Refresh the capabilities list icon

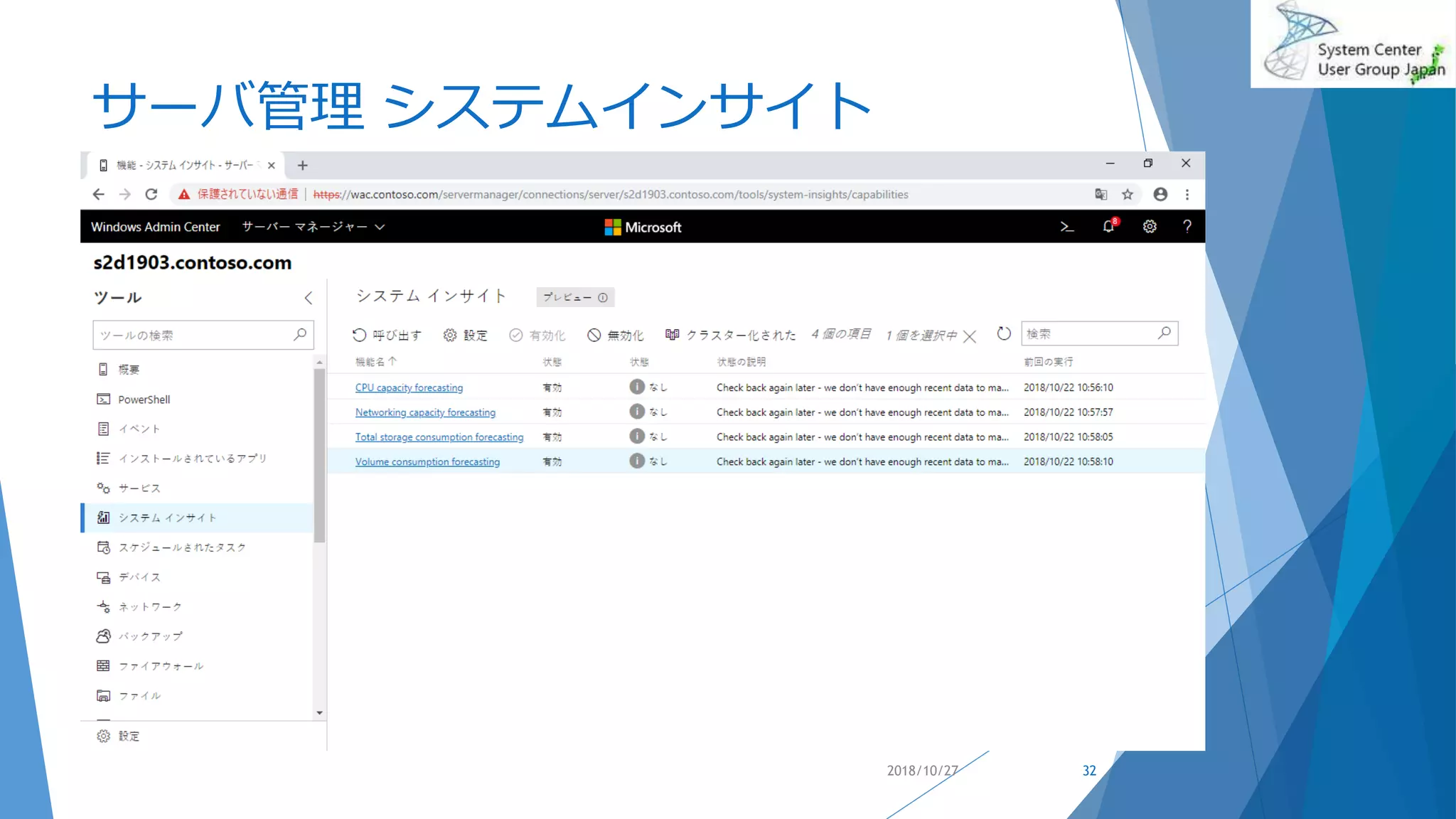(x=1004, y=333)
